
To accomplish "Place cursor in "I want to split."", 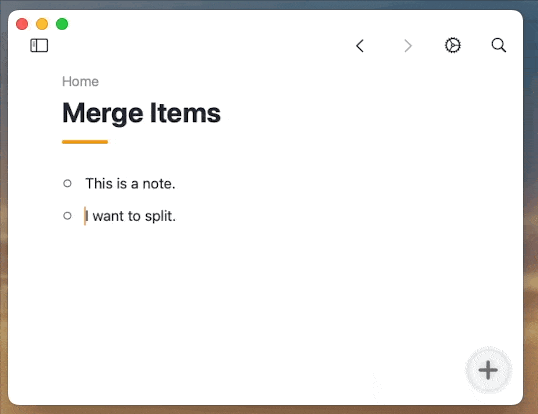I will point(130,216).
